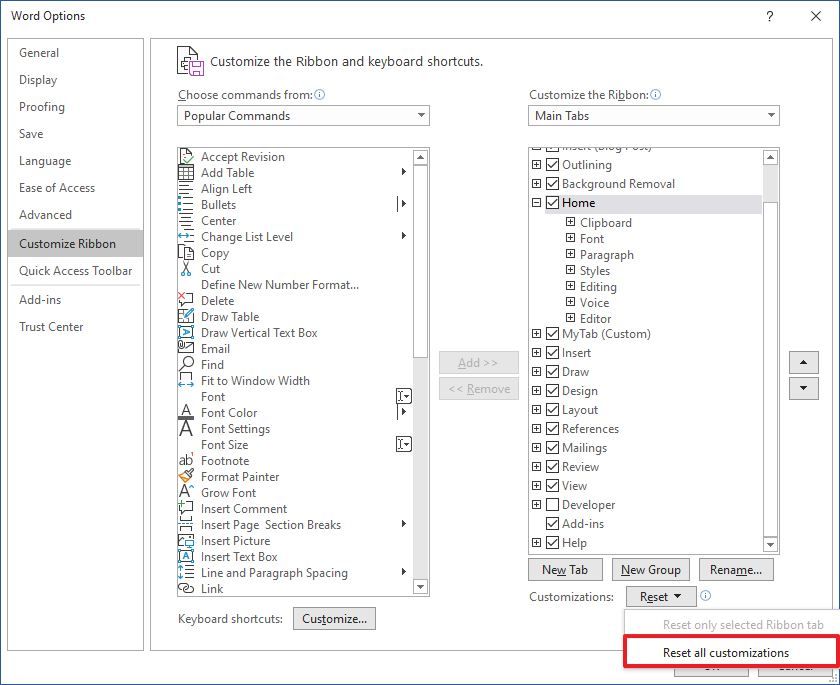The height and width of the screenshot is (685, 840).
Task: Click the Rename button
Action: (x=737, y=569)
